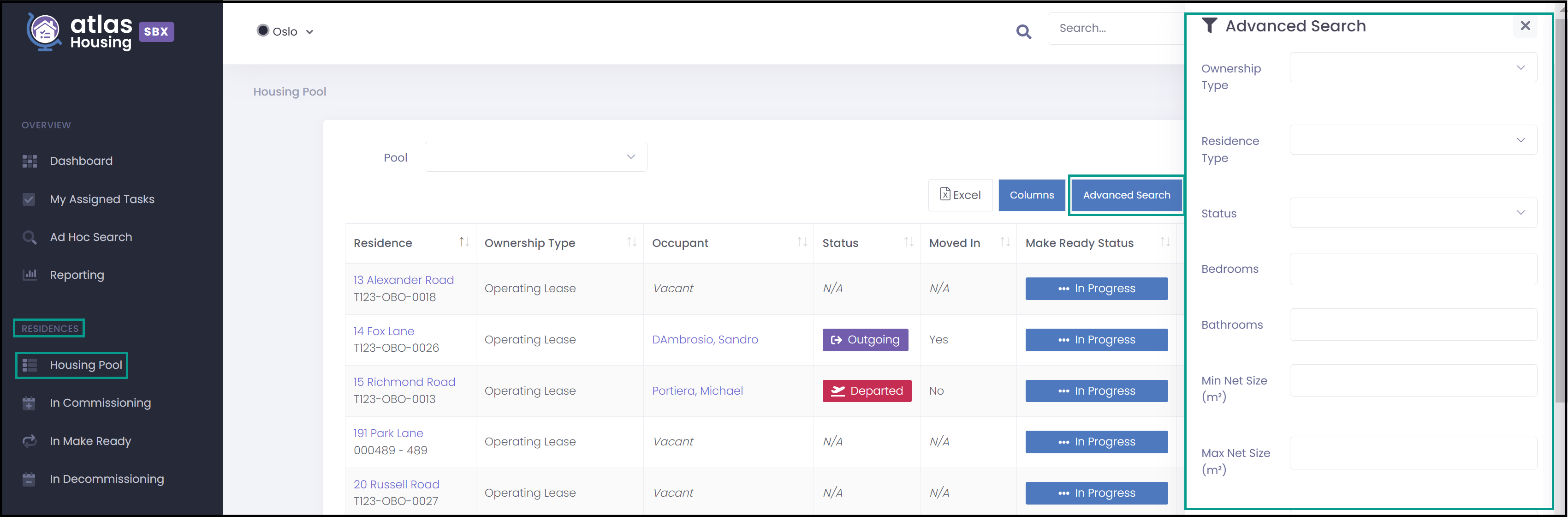The height and width of the screenshot is (517, 1568).
Task: Click the Atlas Housing logo icon
Action: (x=44, y=31)
